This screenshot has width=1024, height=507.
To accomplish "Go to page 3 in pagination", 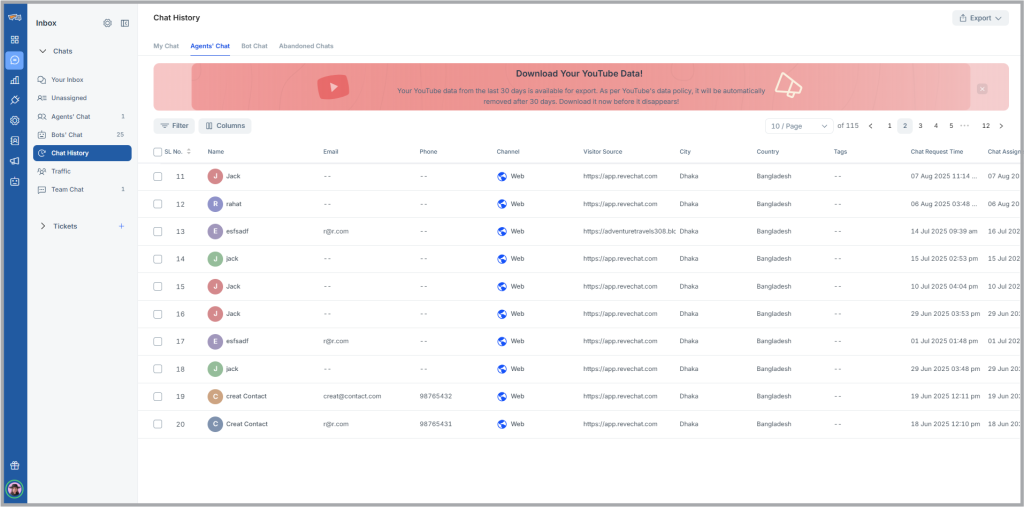I will pyautogui.click(x=920, y=126).
